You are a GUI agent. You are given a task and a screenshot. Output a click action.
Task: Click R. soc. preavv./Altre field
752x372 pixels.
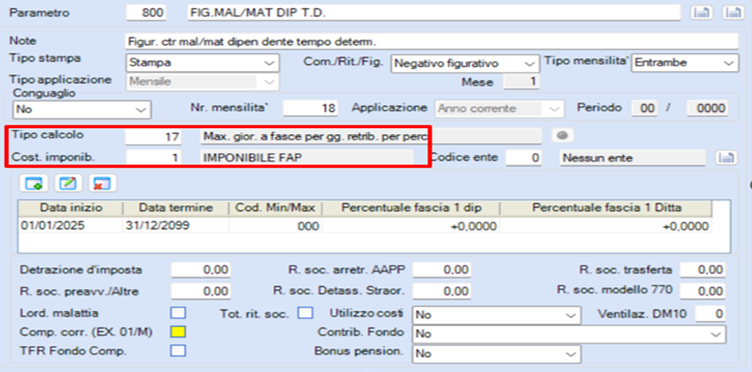[201, 291]
